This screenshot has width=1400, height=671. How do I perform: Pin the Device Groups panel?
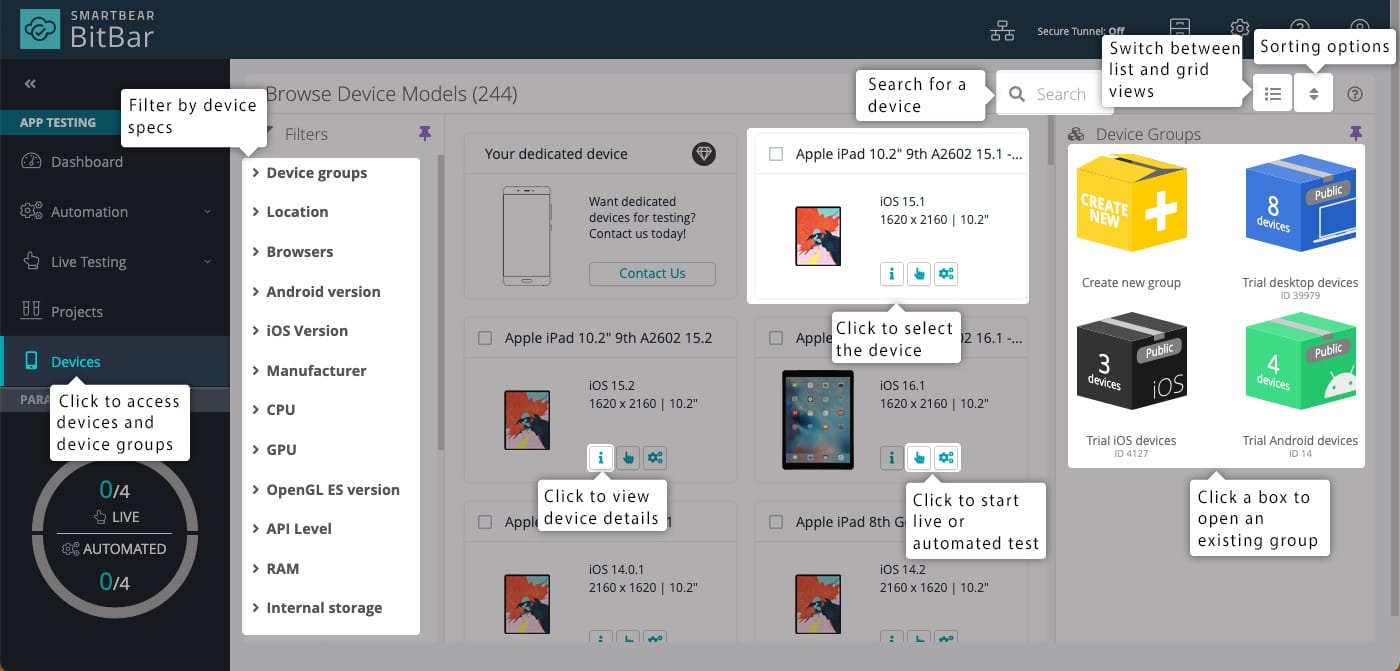(x=1356, y=133)
